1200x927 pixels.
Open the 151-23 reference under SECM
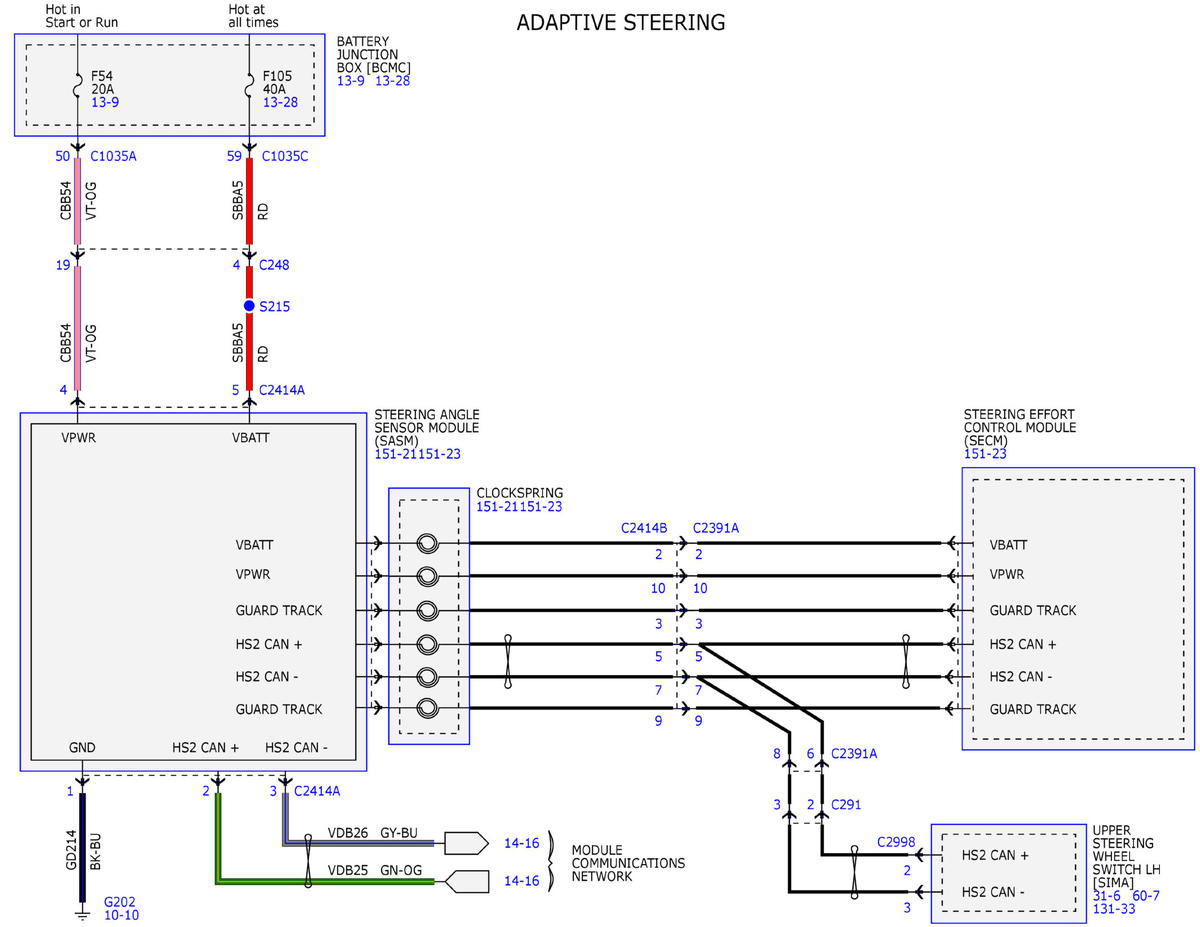(985, 454)
